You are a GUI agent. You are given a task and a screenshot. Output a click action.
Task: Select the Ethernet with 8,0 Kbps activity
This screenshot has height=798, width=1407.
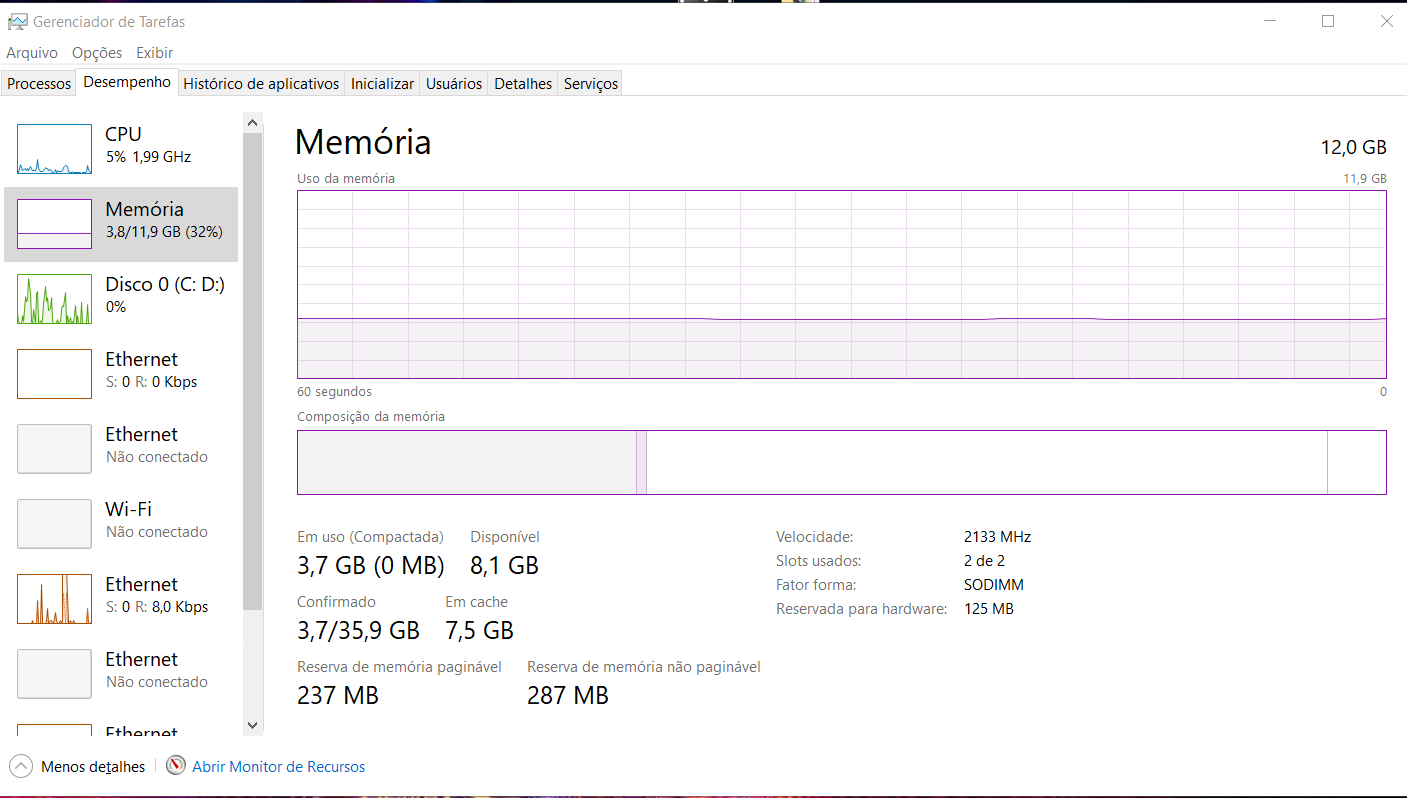(x=121, y=599)
